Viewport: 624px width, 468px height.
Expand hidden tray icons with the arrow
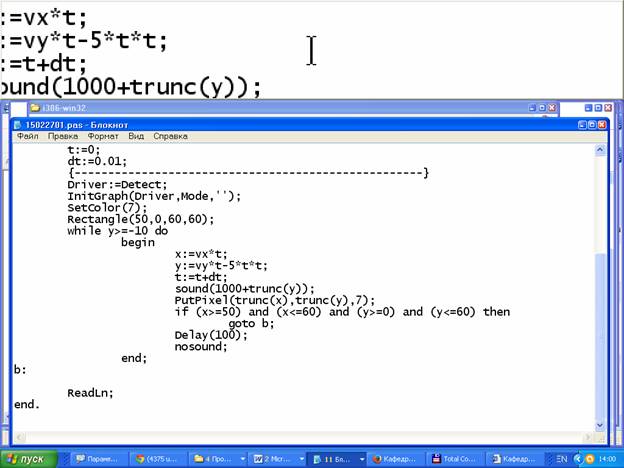(577, 459)
